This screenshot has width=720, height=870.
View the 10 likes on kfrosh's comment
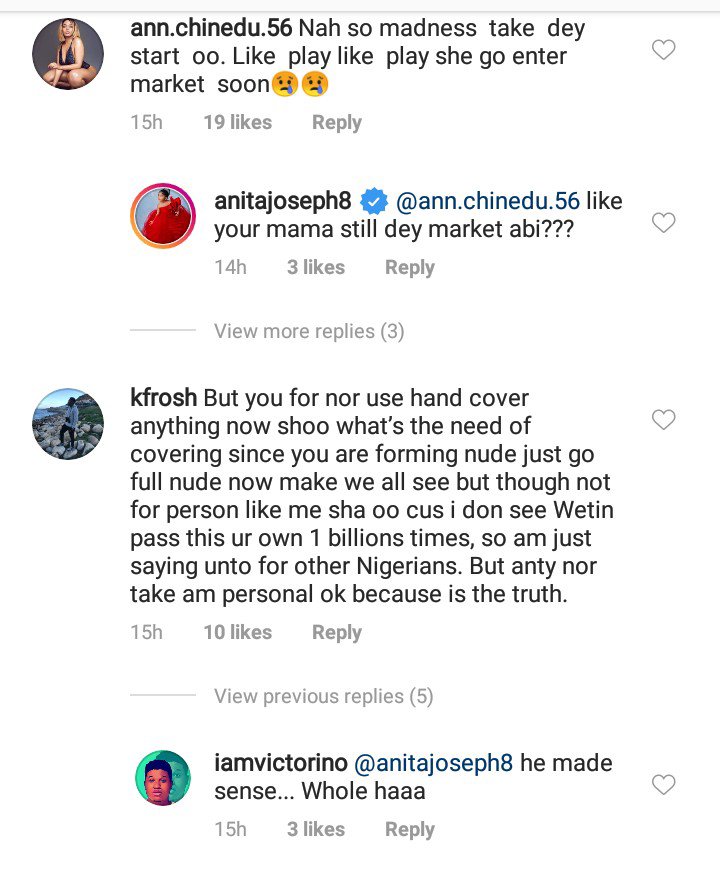[237, 633]
